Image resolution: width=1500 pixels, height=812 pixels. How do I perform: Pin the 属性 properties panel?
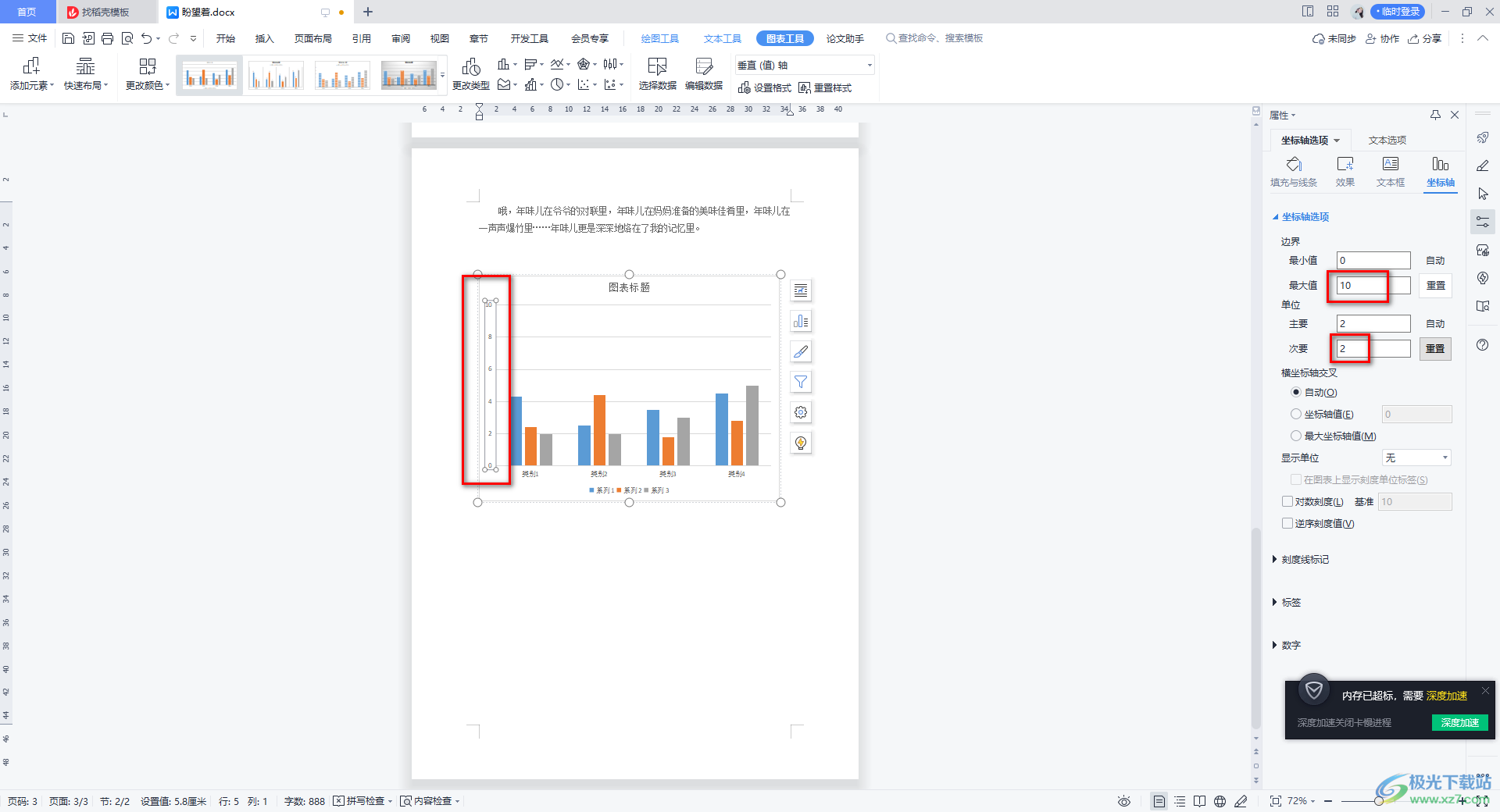pyautogui.click(x=1435, y=115)
